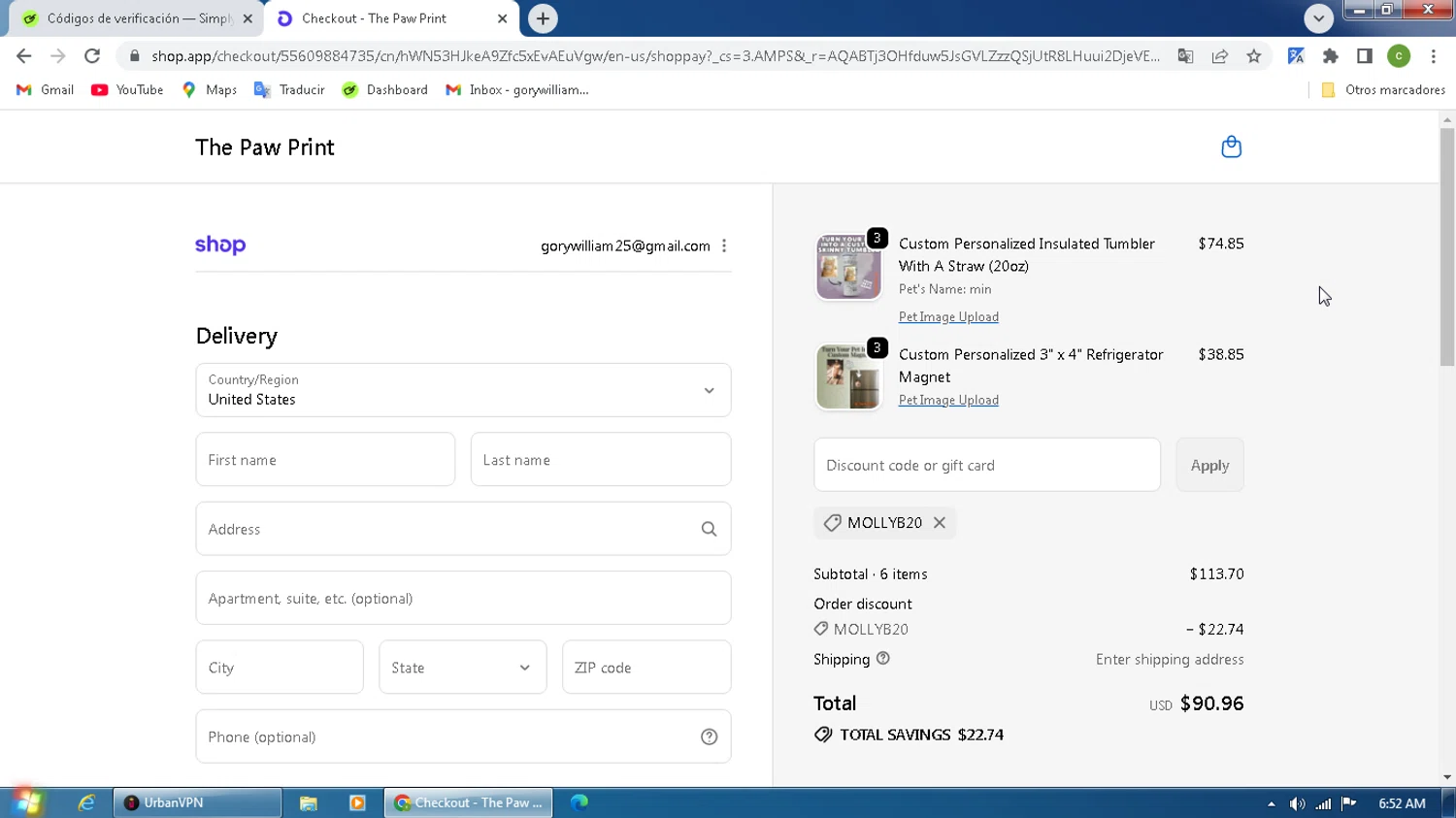
Task: Open a new browser tab
Action: pos(543,18)
